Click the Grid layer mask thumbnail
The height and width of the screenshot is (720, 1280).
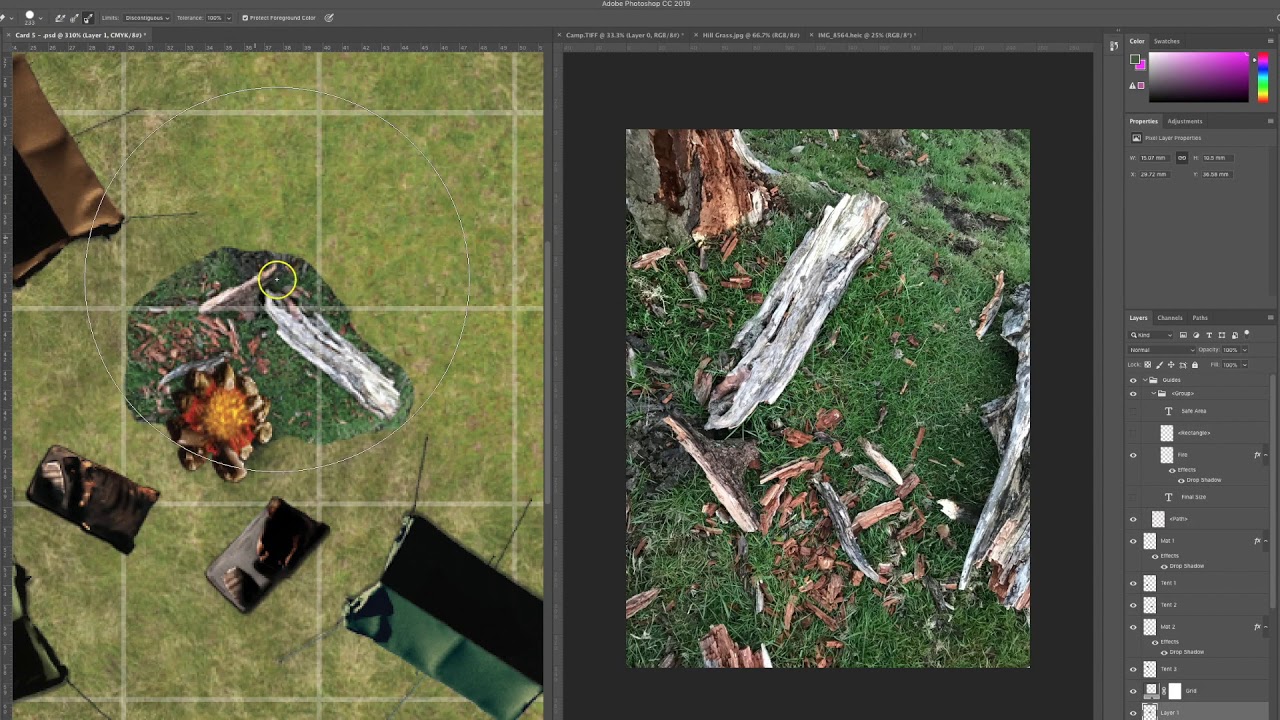coord(1175,691)
